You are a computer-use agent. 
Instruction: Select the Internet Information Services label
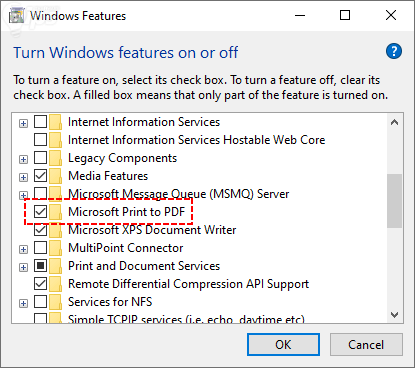[x=144, y=122]
